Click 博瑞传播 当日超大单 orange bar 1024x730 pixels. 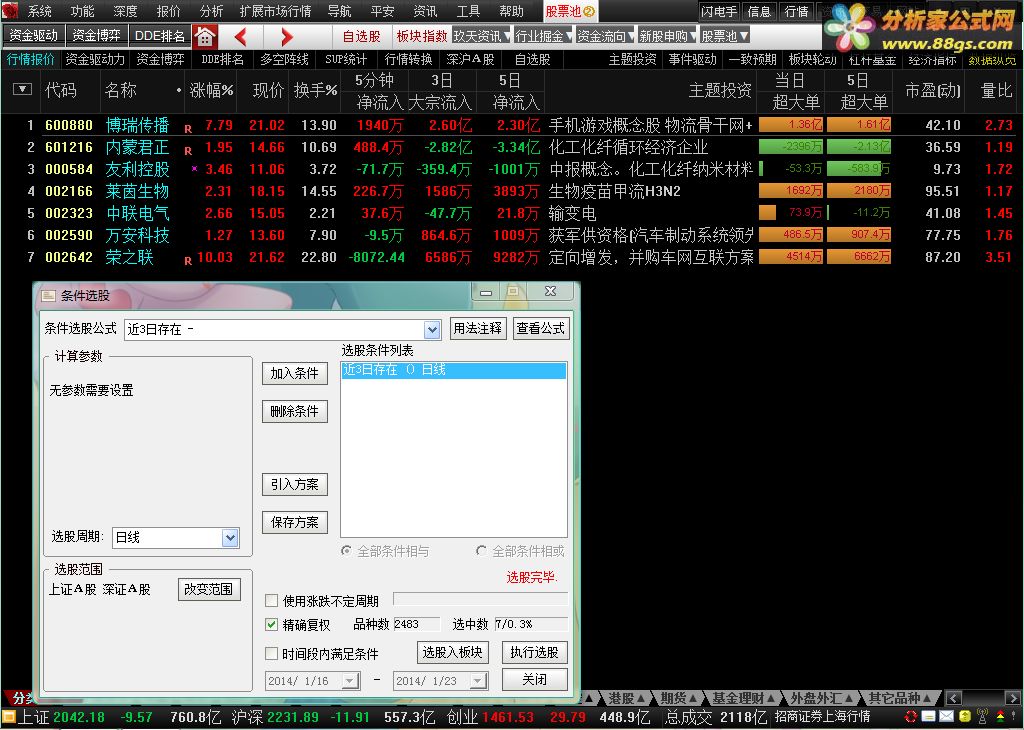coord(791,125)
